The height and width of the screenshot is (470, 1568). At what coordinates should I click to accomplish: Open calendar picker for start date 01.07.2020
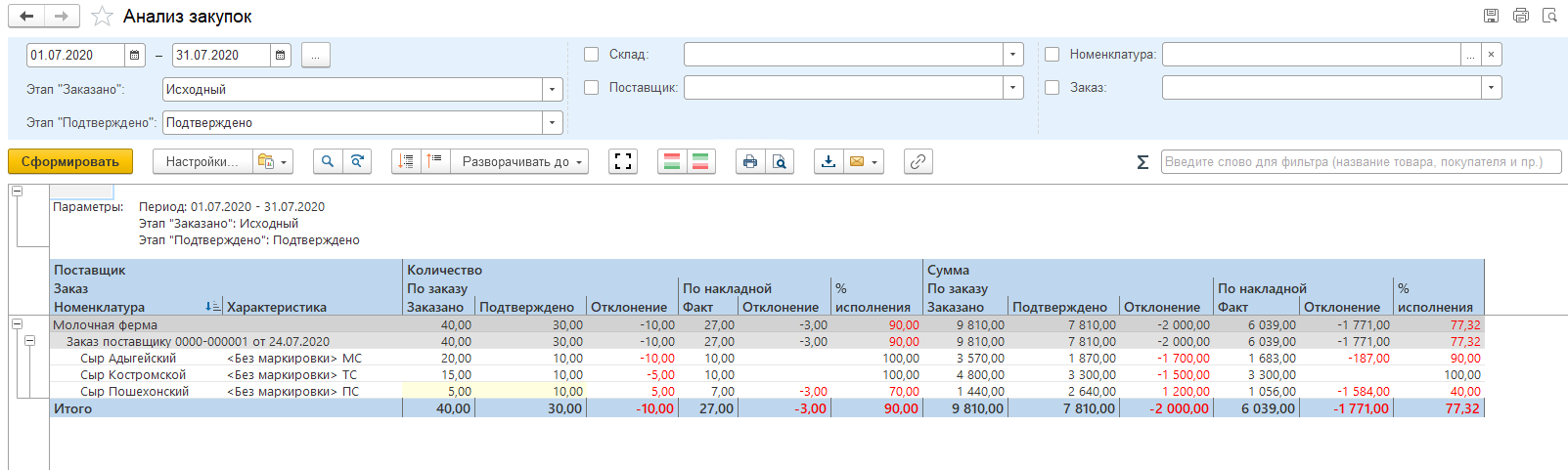coord(136,56)
